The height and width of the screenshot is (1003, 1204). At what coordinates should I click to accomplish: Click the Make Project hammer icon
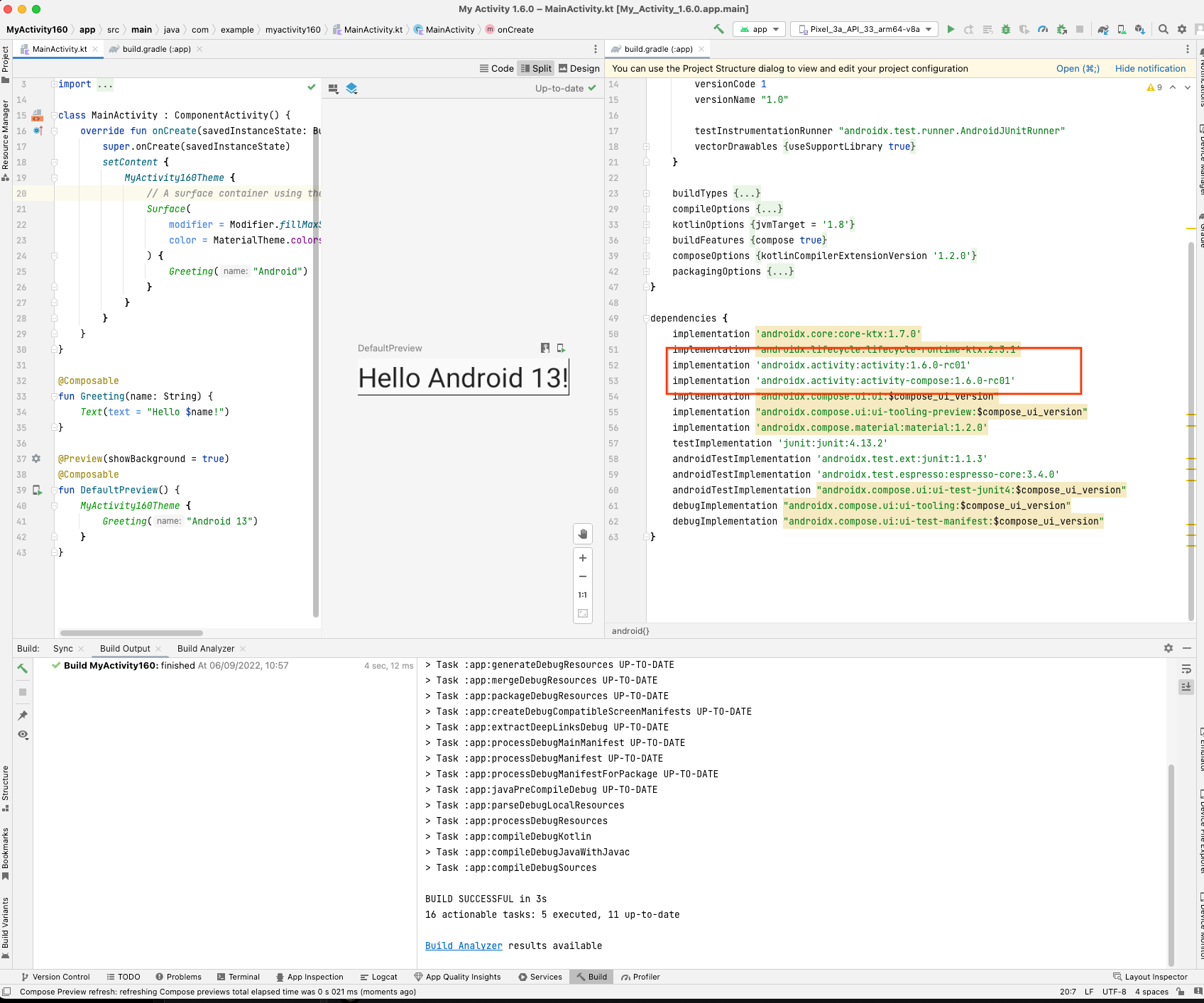718,29
